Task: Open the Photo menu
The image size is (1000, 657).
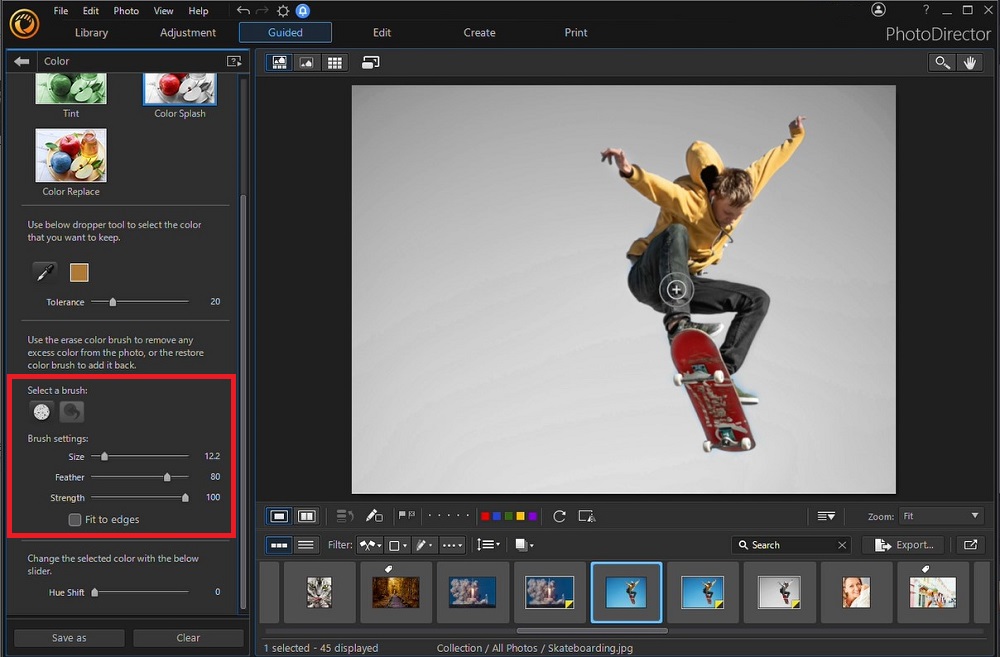Action: (x=125, y=10)
